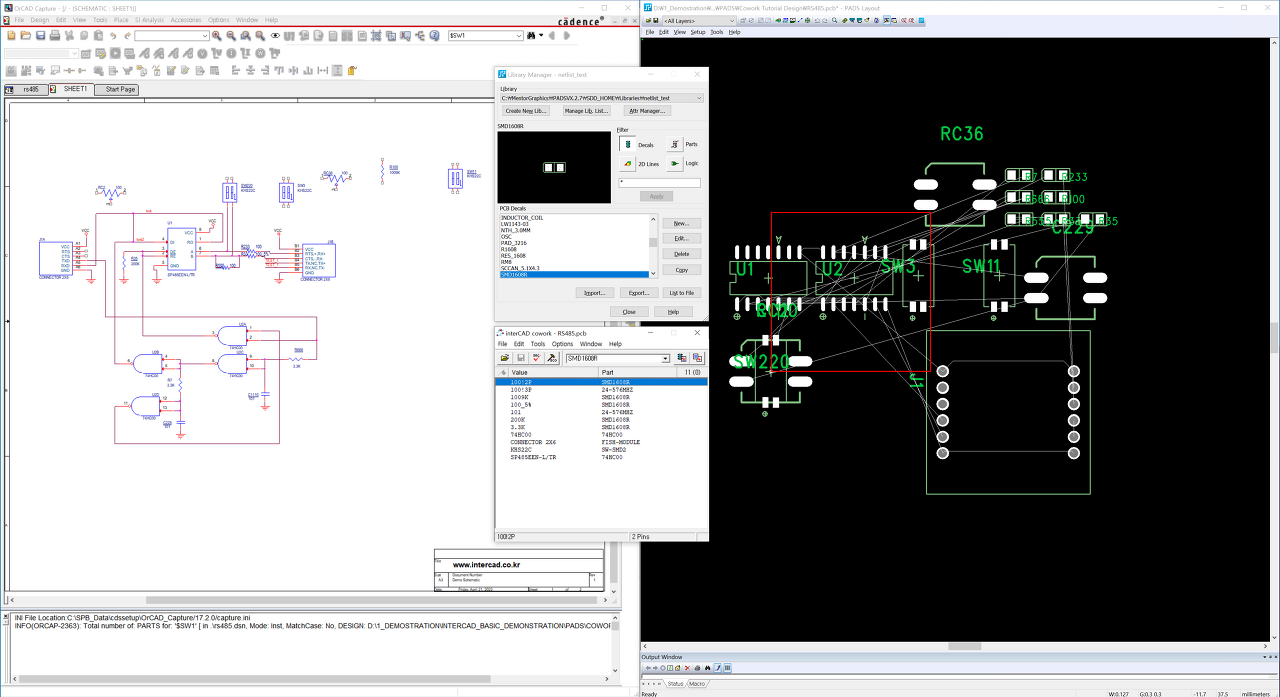The width and height of the screenshot is (1280, 697).
Task: Open the arrow next to the binoculars Find icon
Action: [x=541, y=35]
